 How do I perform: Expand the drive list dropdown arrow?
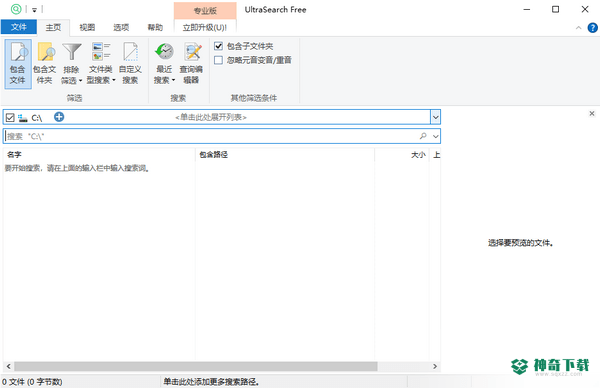click(x=435, y=117)
